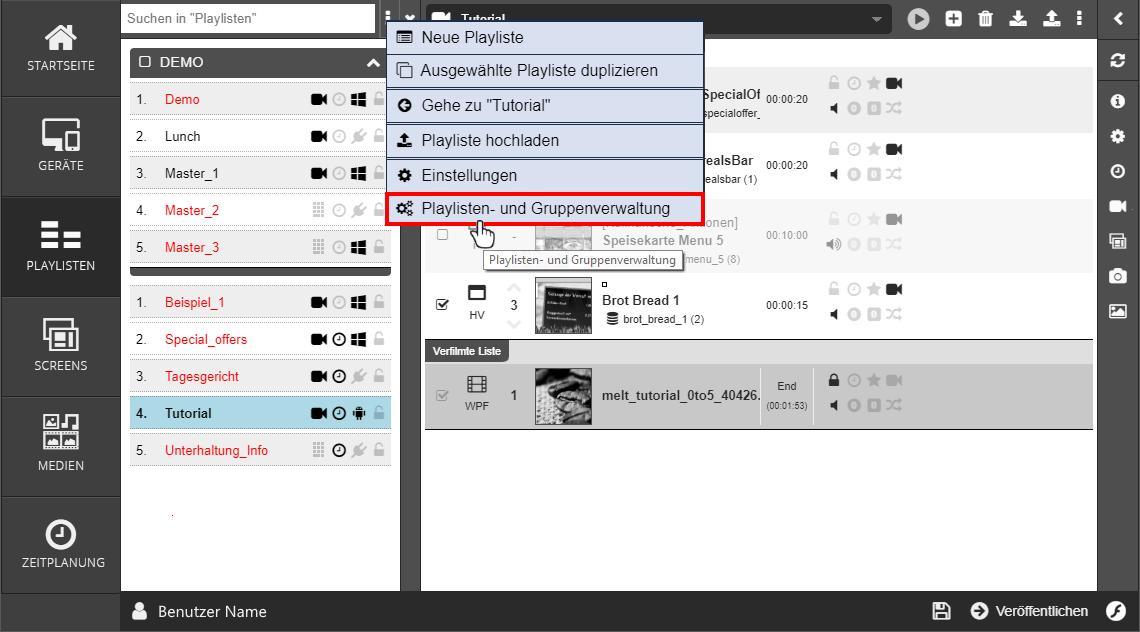Click the play preview icon in top toolbar
The height and width of the screenshot is (632, 1140).
919,18
